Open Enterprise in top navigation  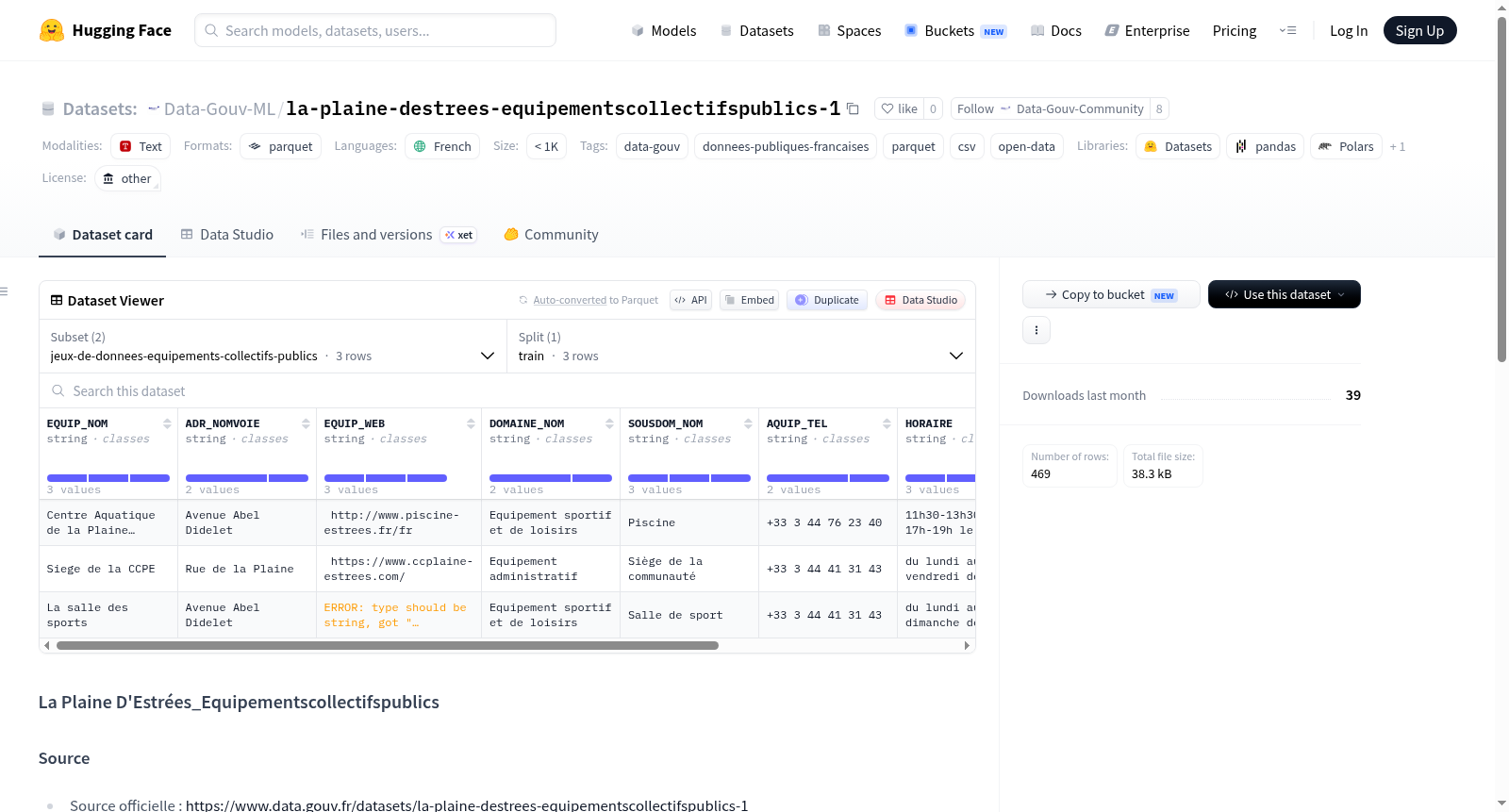tap(1147, 30)
